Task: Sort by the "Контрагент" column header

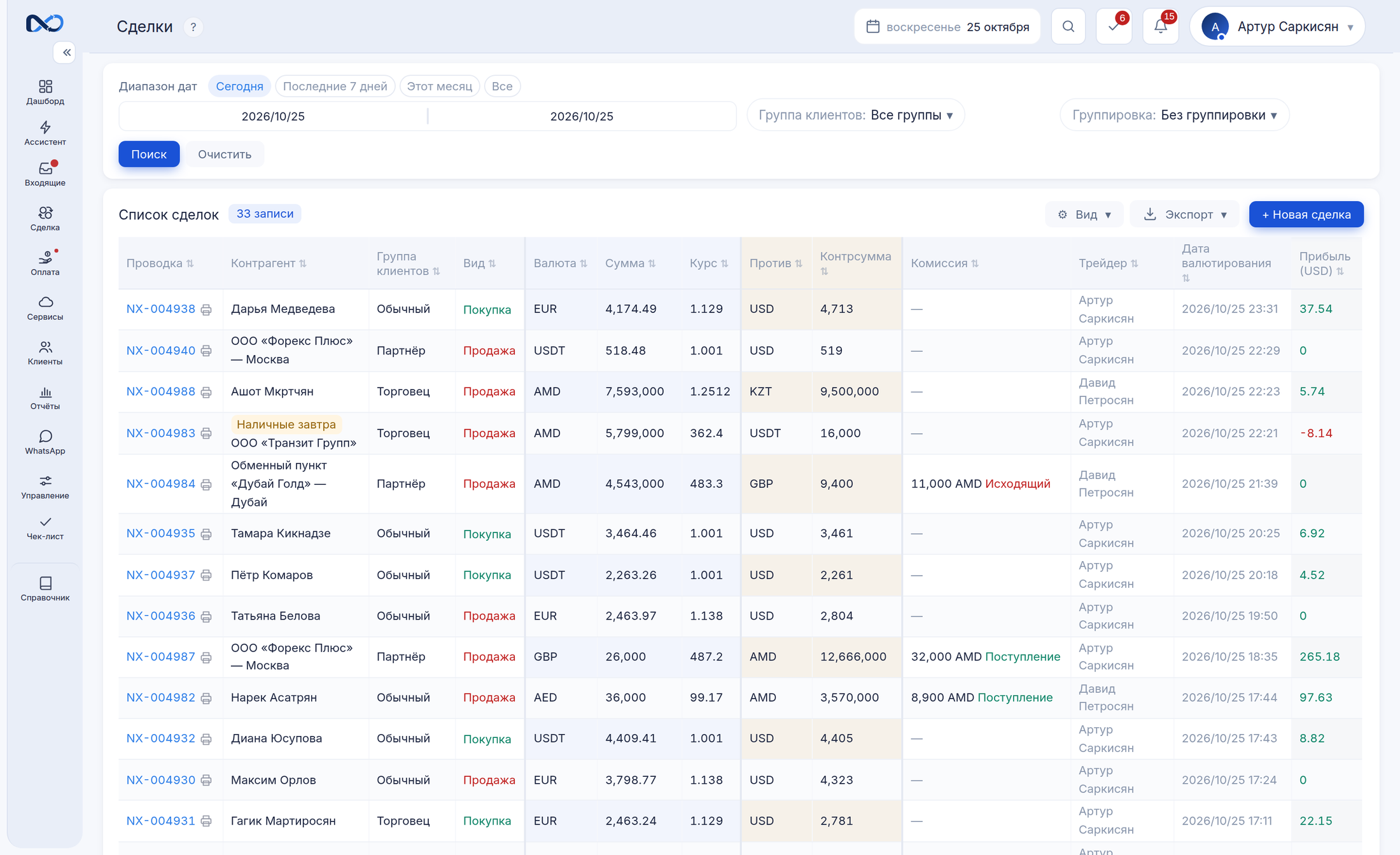Action: (x=269, y=263)
